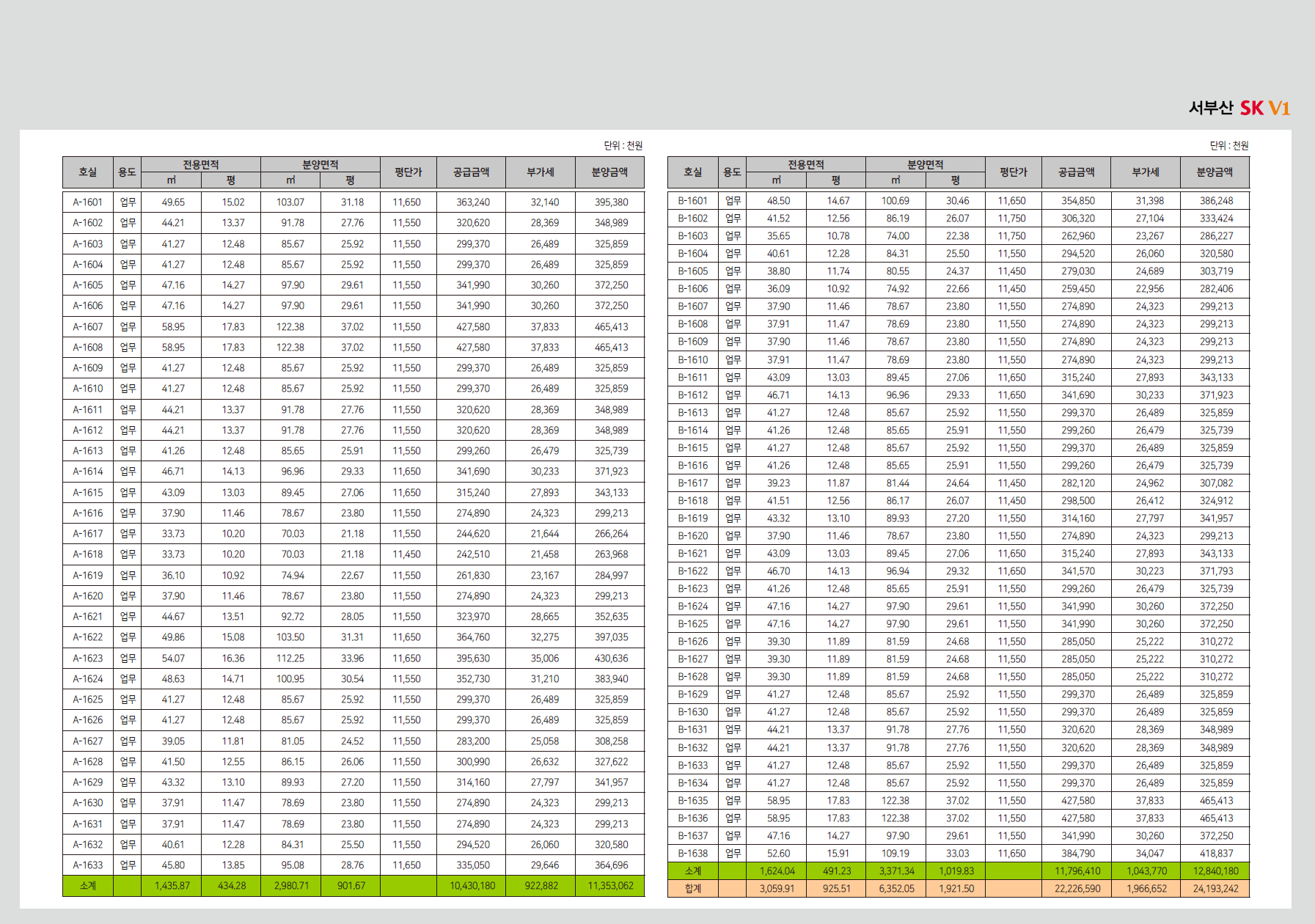
Task: Select grand total sale amount 24,193,242
Action: click(1215, 889)
